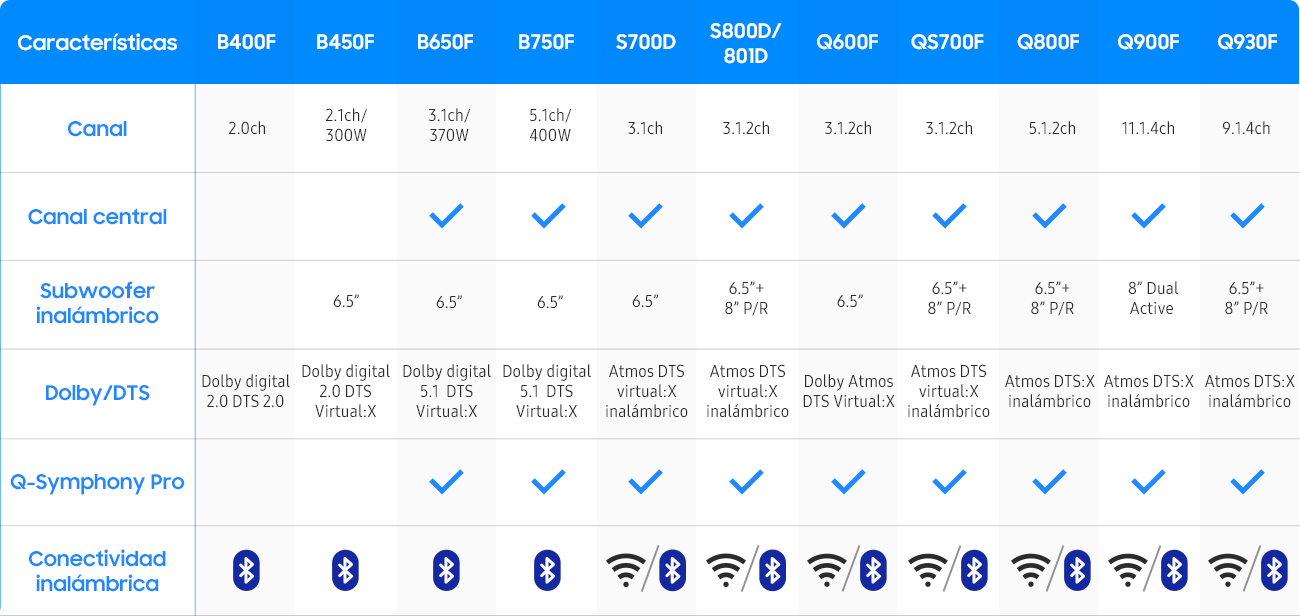Click the S800D/801D column header
This screenshot has width=1300, height=616.
tap(745, 42)
